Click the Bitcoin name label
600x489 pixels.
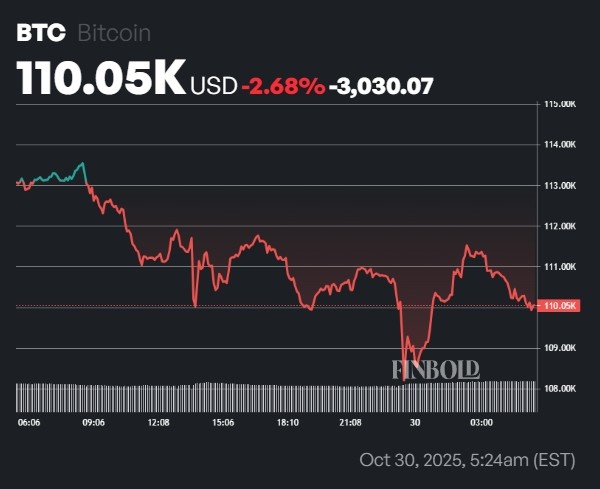click(x=113, y=33)
